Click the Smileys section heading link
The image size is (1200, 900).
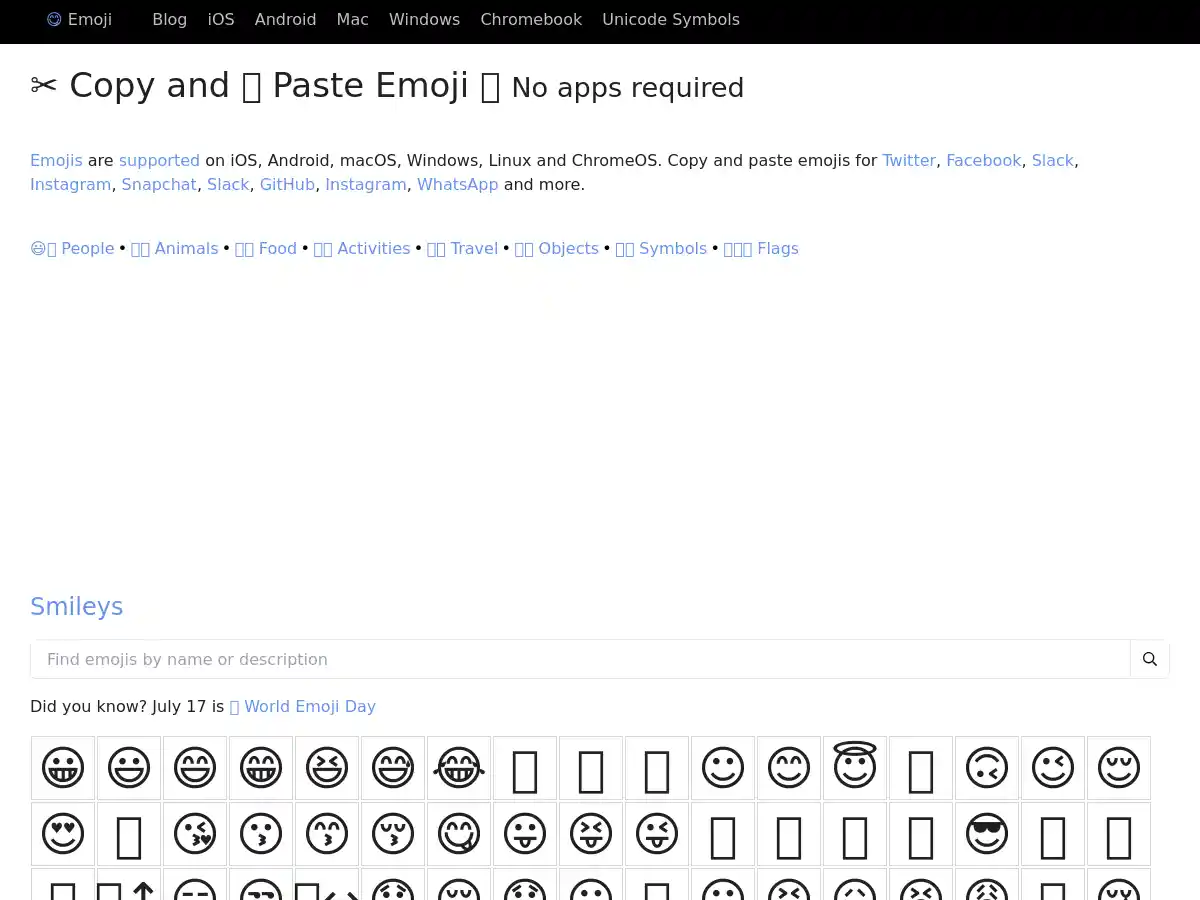[x=77, y=606]
